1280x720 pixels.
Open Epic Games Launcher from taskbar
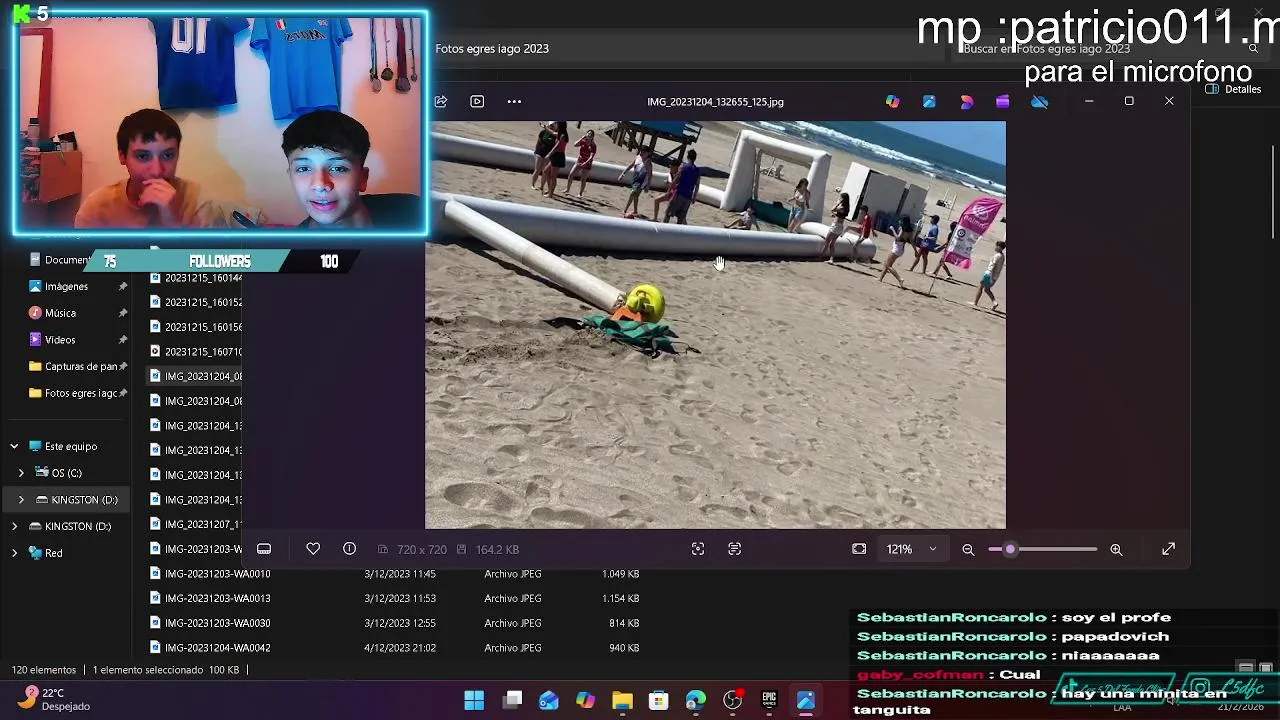click(769, 700)
